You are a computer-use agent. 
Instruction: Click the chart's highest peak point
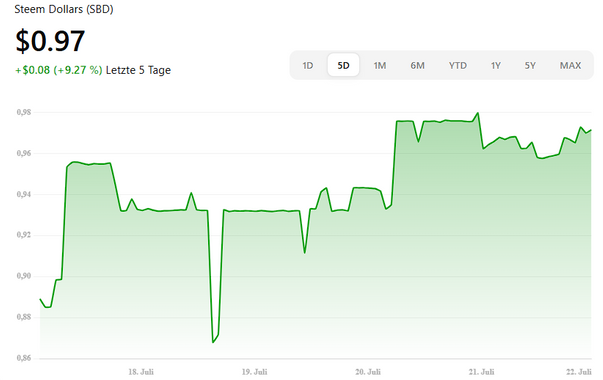[478, 113]
